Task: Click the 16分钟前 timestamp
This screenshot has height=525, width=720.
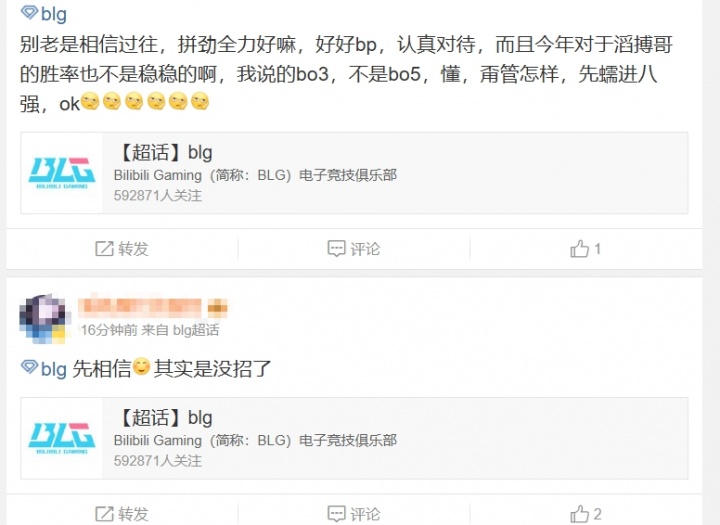Action: click(109, 330)
